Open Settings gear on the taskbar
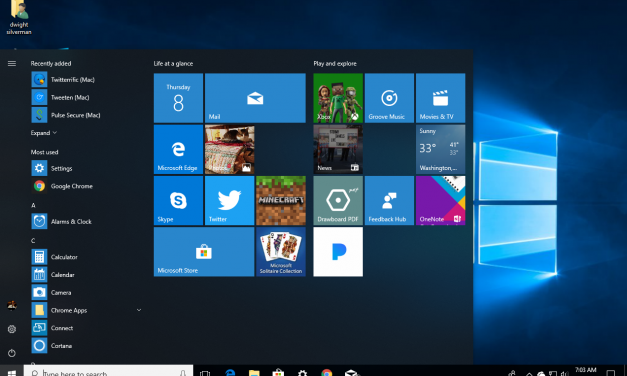The image size is (627, 376). tap(302, 372)
